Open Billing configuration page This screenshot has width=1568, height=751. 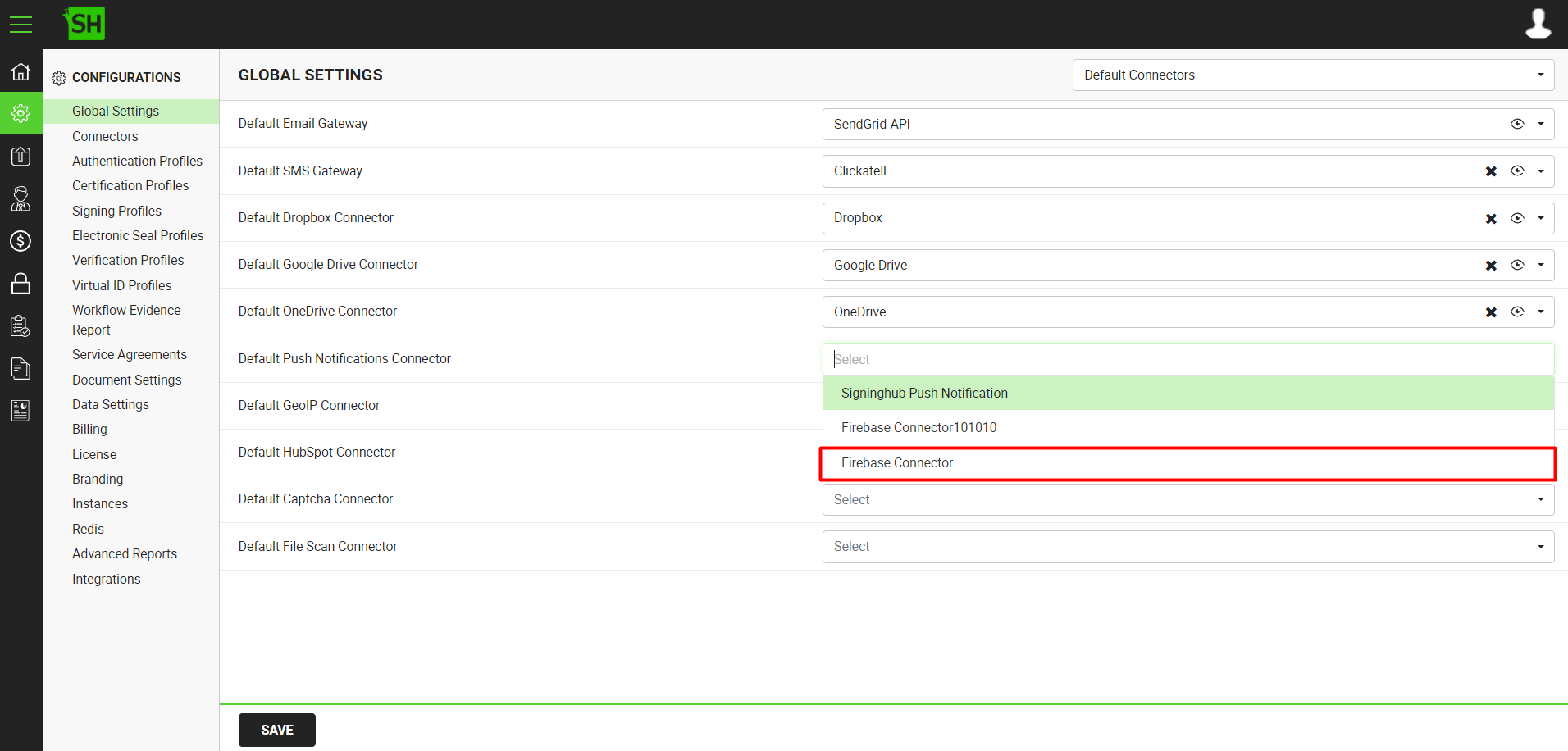89,429
